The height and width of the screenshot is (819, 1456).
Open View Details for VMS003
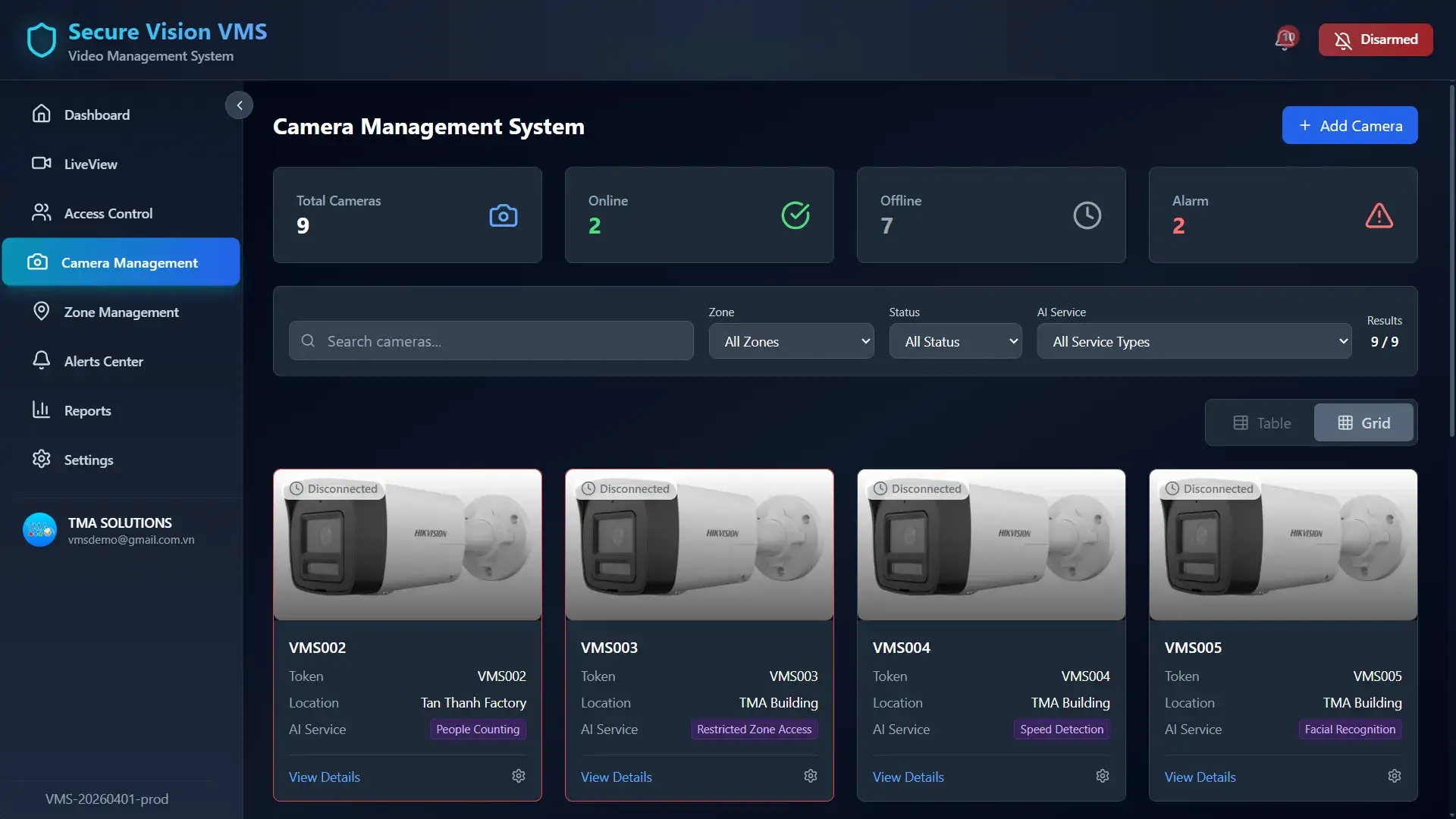point(617,777)
